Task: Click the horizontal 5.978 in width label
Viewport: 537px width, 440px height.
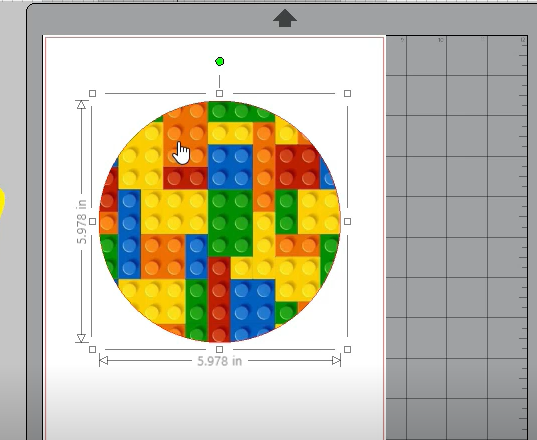Action: pyautogui.click(x=220, y=361)
